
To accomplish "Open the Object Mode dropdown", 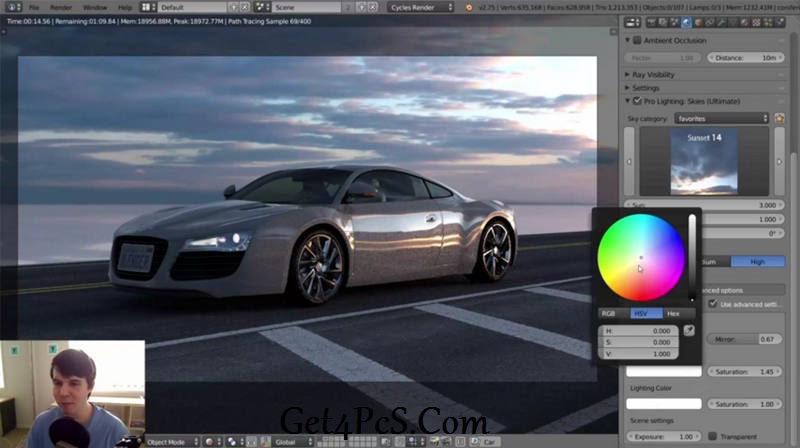I will pos(173,442).
